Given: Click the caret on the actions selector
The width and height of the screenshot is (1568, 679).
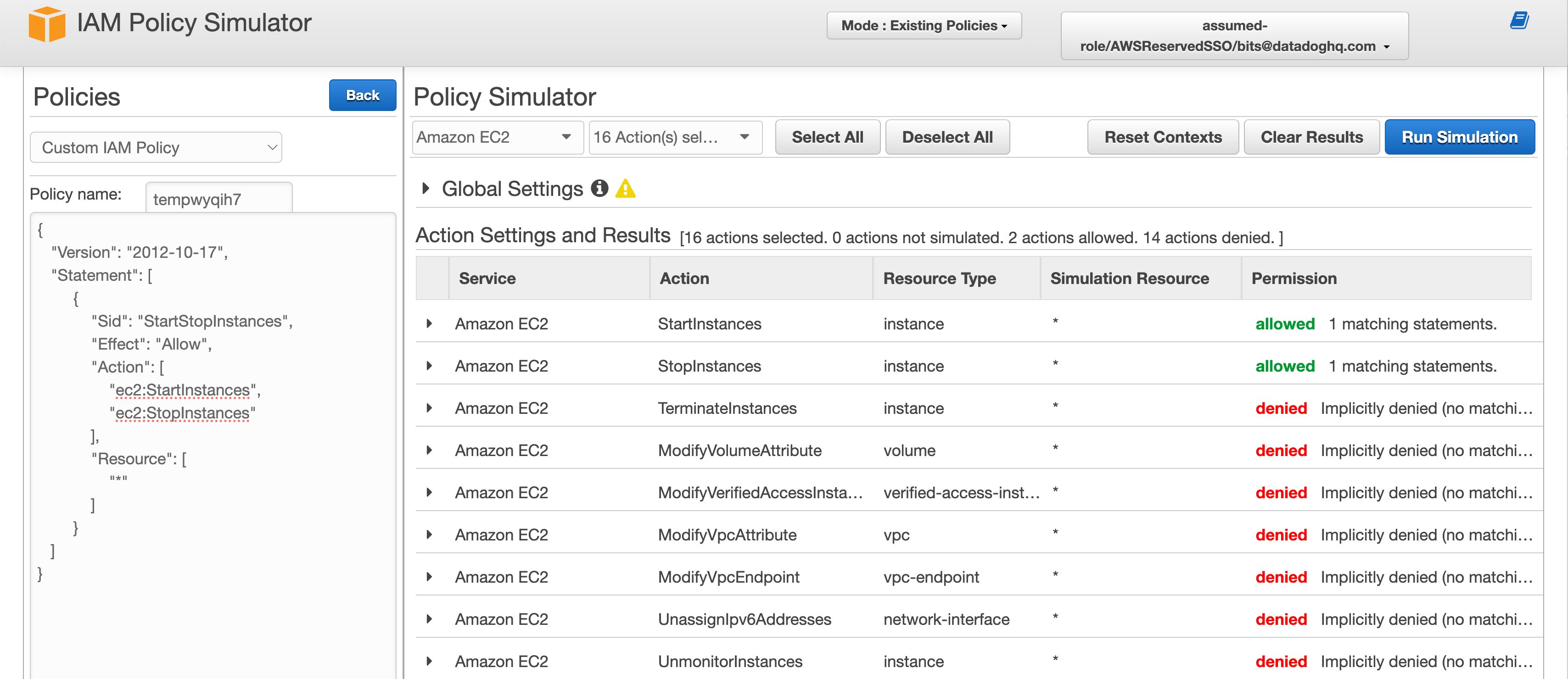Looking at the screenshot, I should coord(744,137).
